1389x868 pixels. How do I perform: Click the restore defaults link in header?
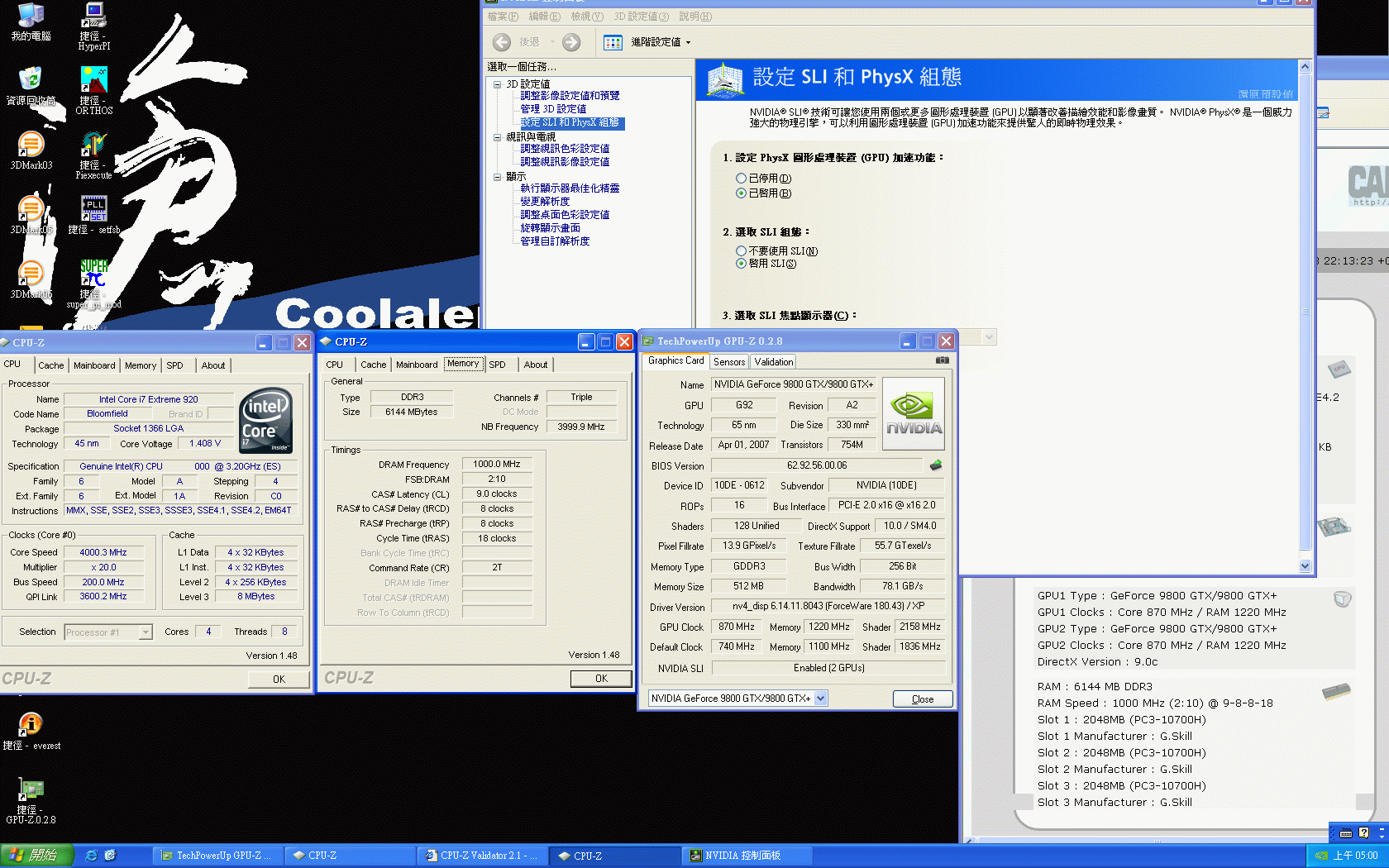coord(1265,94)
